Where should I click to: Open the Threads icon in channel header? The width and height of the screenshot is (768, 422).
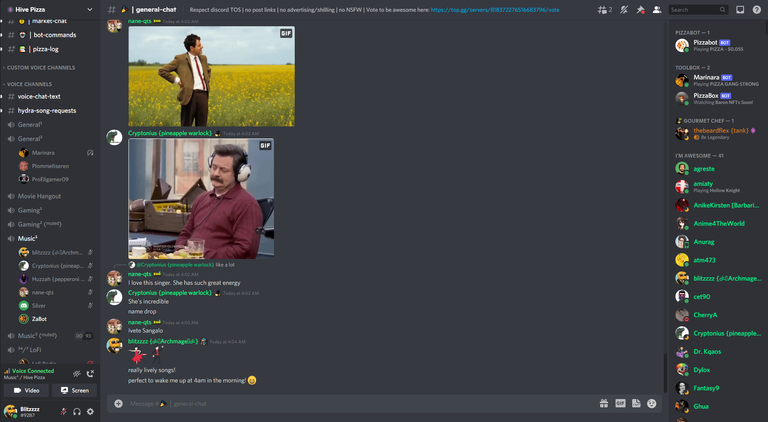pos(604,10)
